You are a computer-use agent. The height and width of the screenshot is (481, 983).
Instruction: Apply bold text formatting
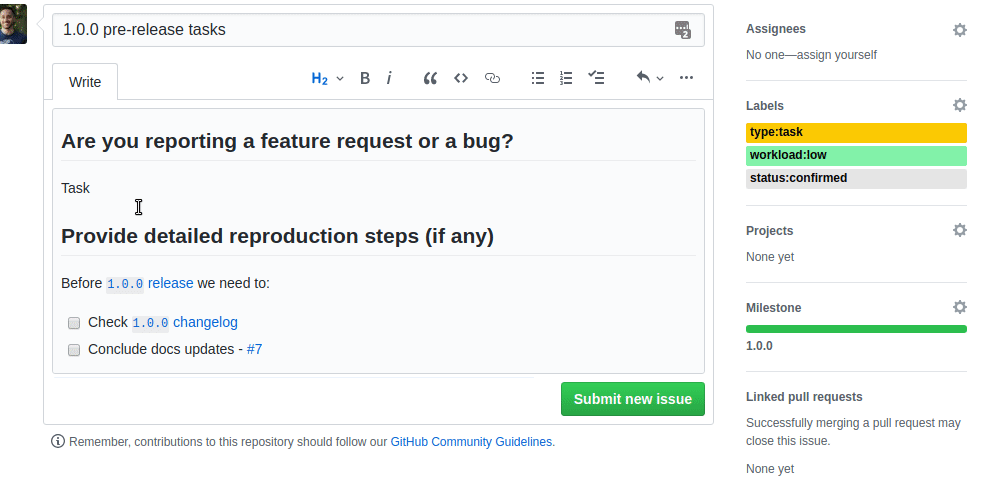click(x=364, y=78)
